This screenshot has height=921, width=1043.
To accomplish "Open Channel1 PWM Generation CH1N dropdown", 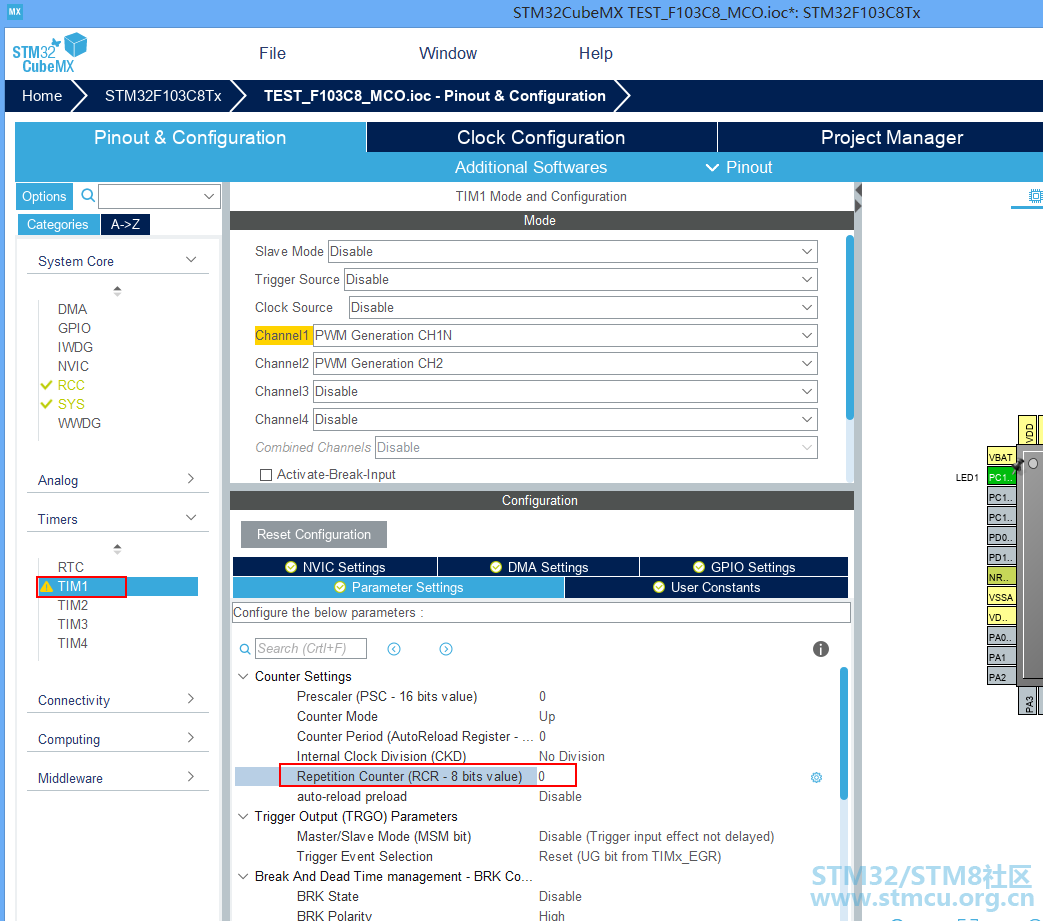I will pyautogui.click(x=565, y=335).
